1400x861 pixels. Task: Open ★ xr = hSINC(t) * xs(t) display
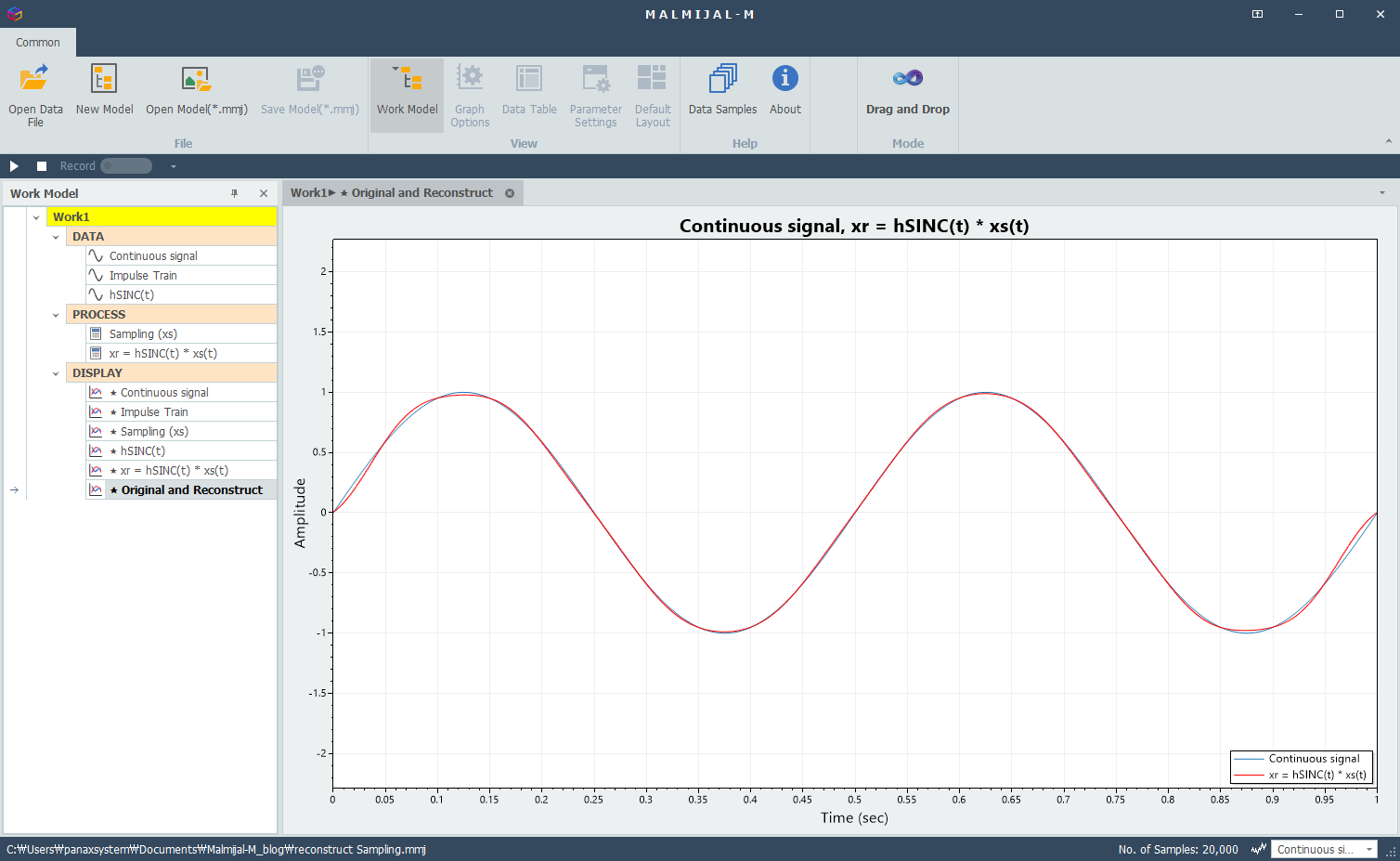click(x=181, y=470)
